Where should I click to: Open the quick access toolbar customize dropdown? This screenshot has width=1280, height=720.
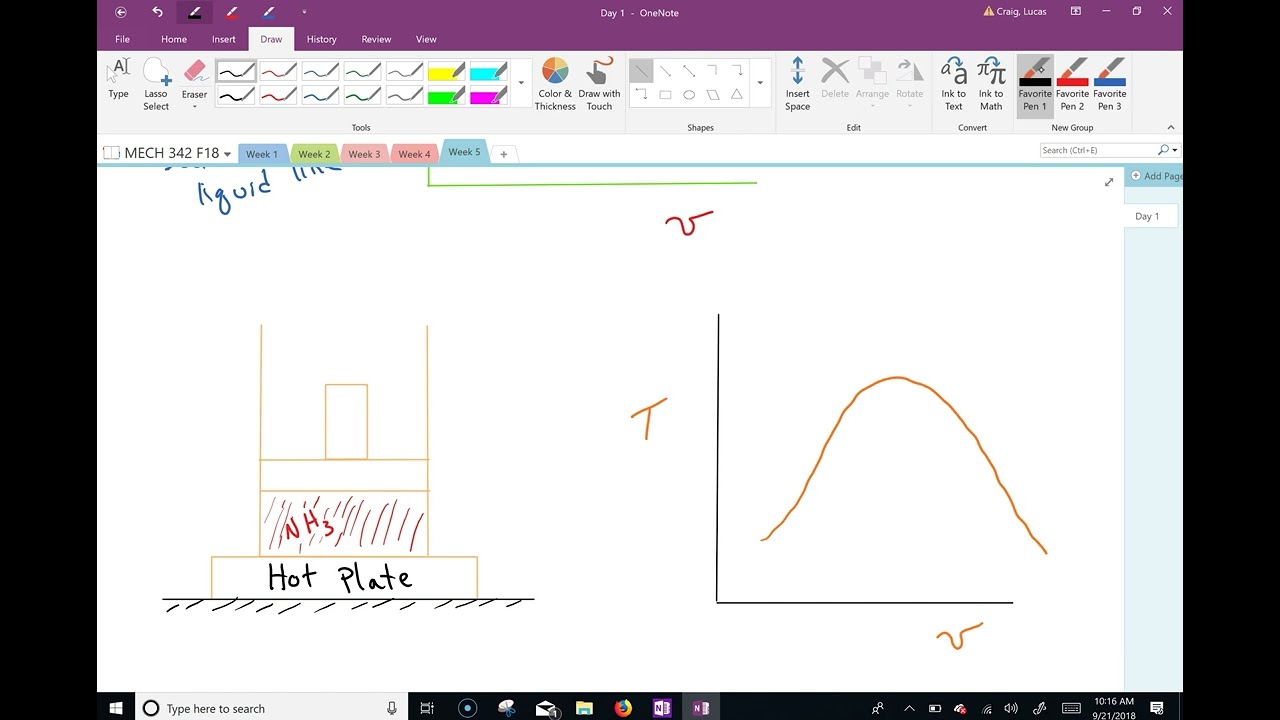coord(304,12)
